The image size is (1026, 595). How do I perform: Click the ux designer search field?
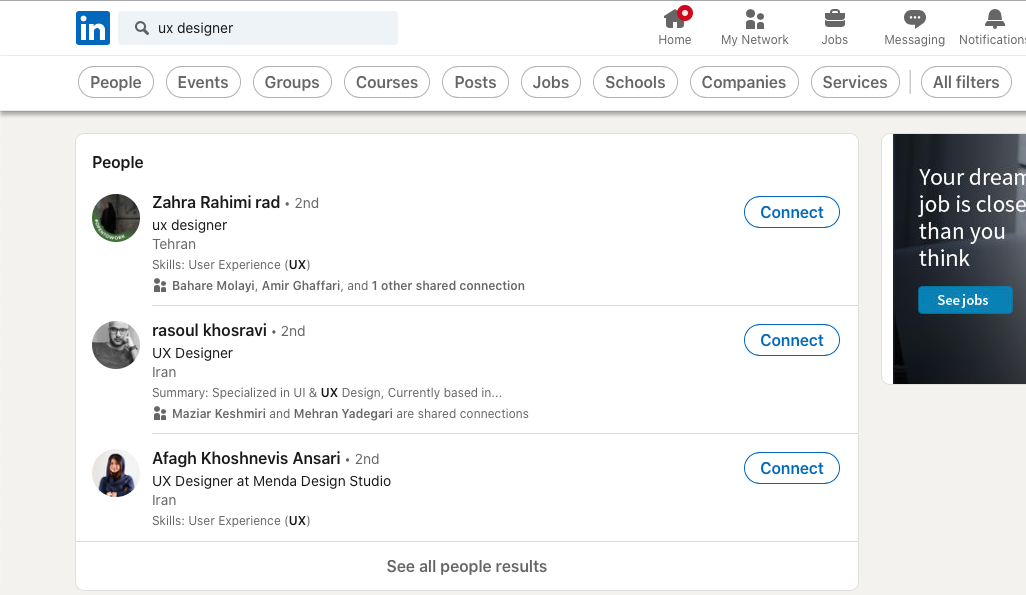258,28
